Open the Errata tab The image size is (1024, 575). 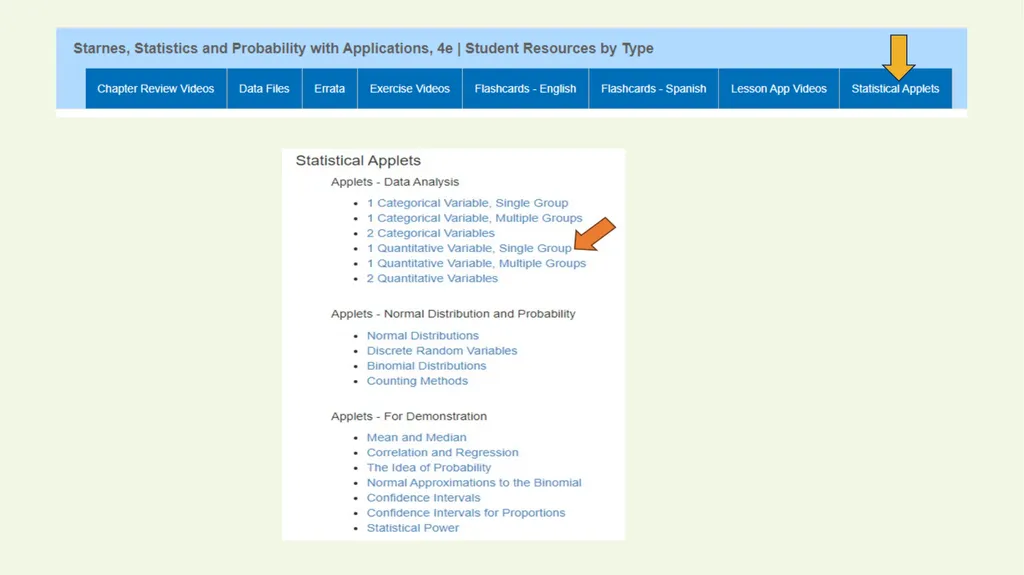tap(329, 88)
